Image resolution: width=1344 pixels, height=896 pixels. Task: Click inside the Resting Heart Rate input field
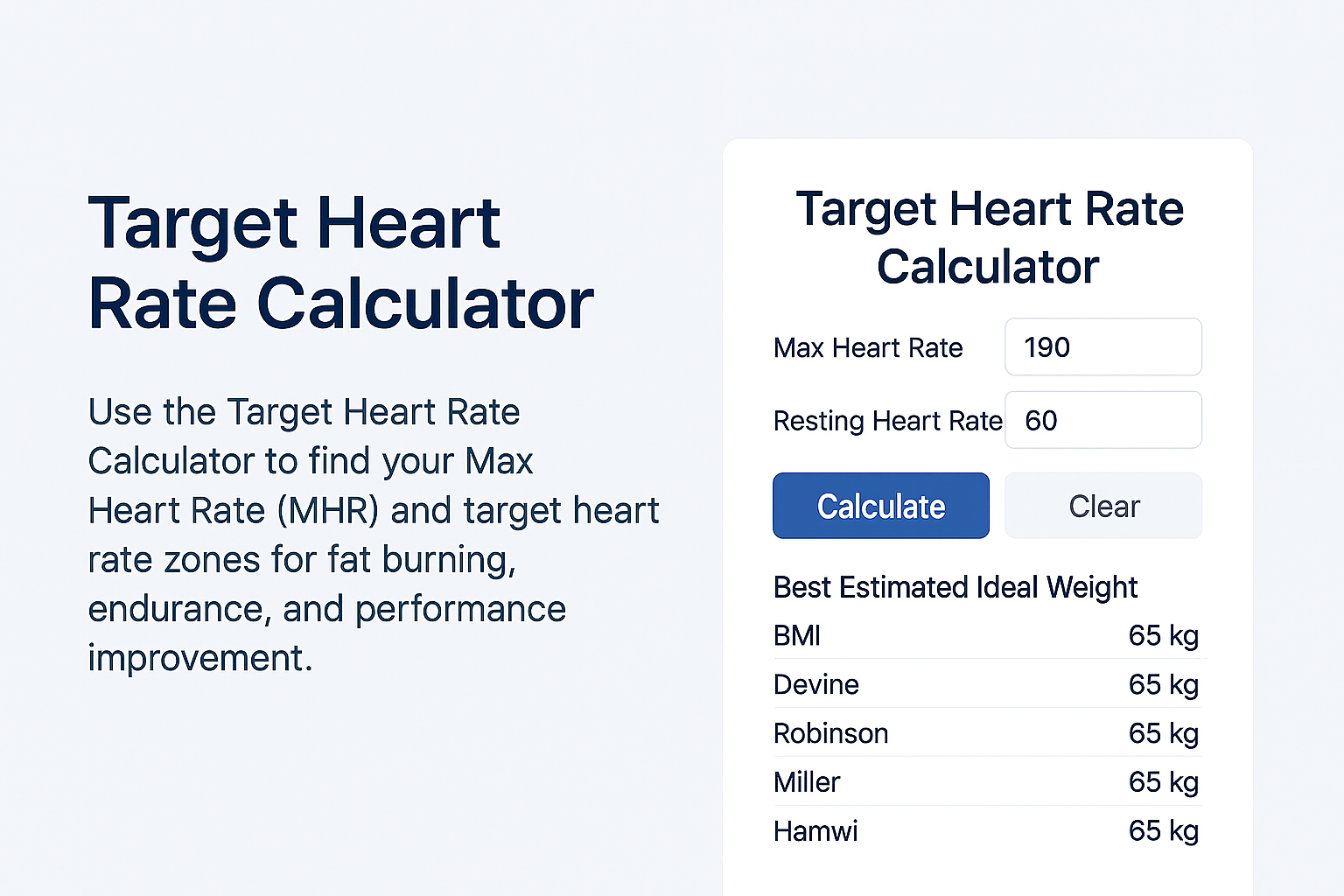coord(1103,420)
